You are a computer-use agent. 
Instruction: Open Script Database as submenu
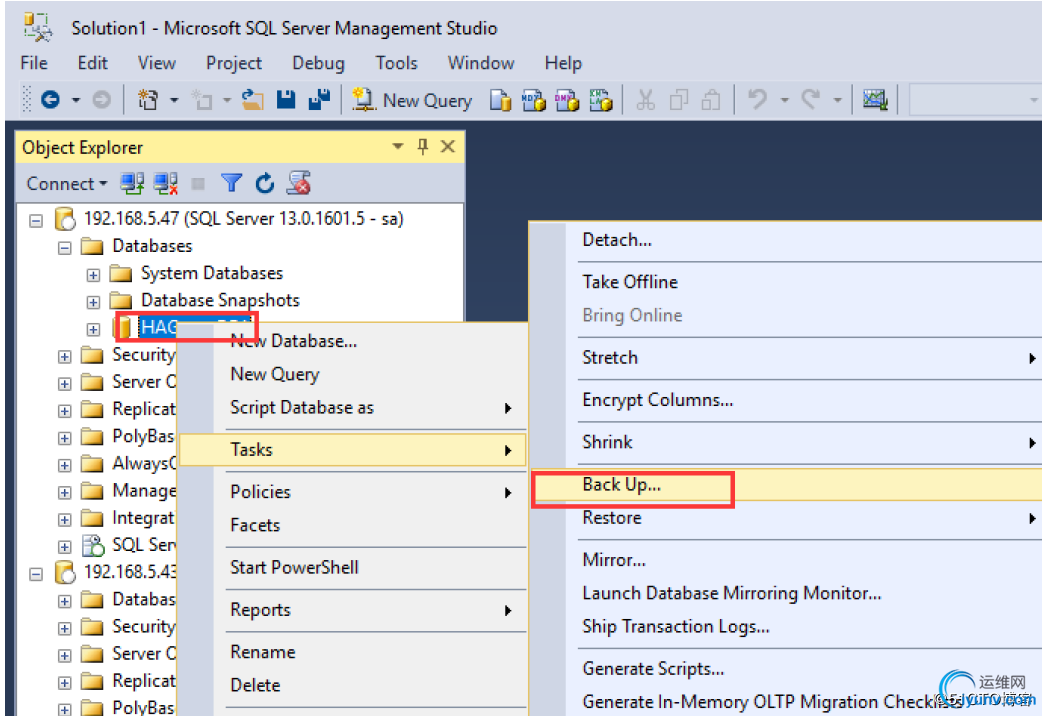pos(353,408)
